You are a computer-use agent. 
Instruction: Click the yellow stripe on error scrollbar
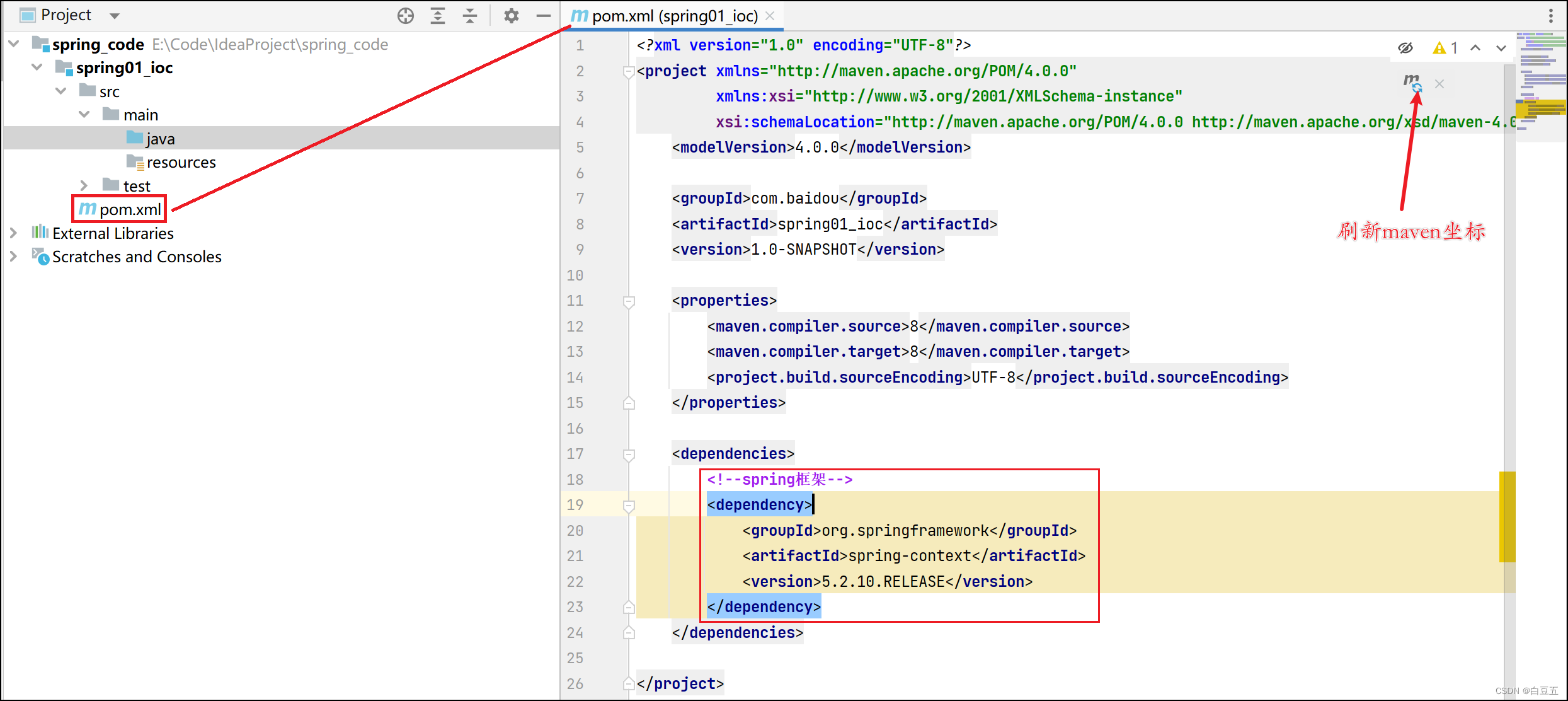tap(1507, 516)
